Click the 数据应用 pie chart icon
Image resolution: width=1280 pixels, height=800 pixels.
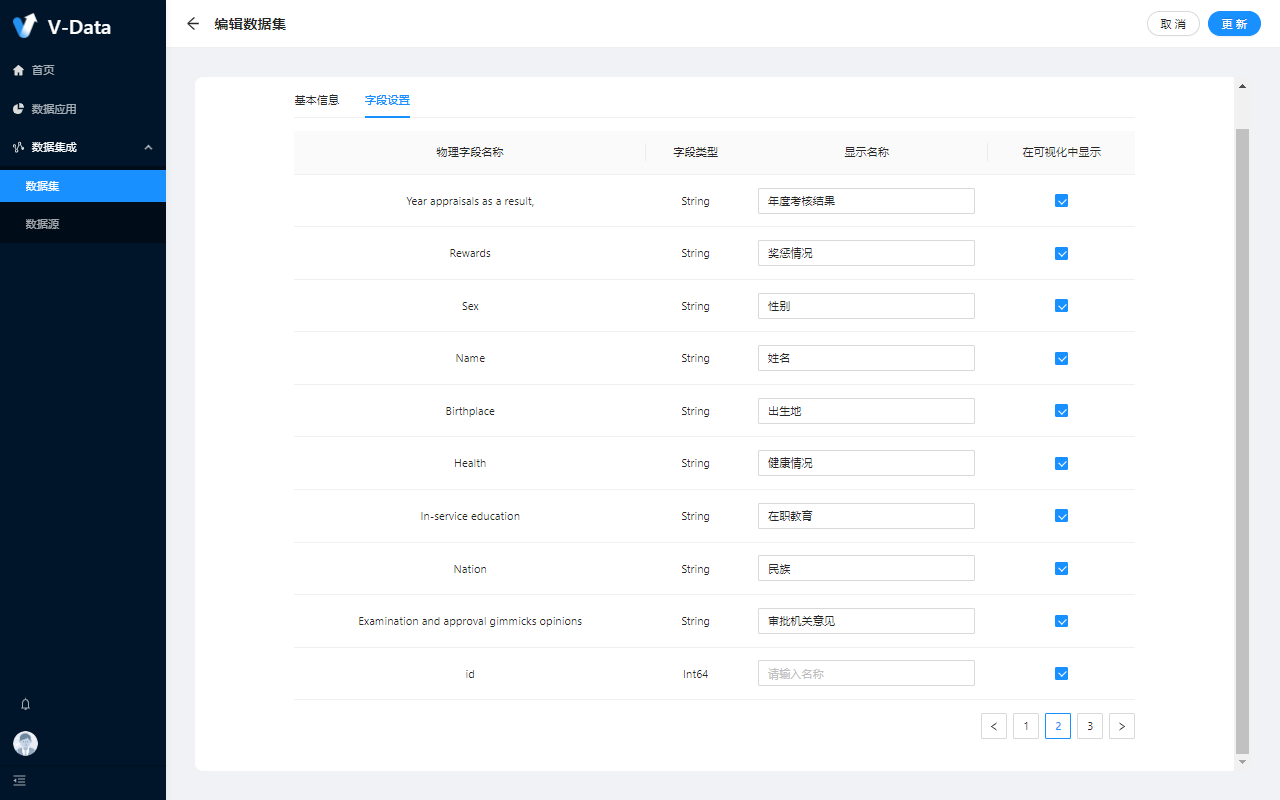[18, 109]
